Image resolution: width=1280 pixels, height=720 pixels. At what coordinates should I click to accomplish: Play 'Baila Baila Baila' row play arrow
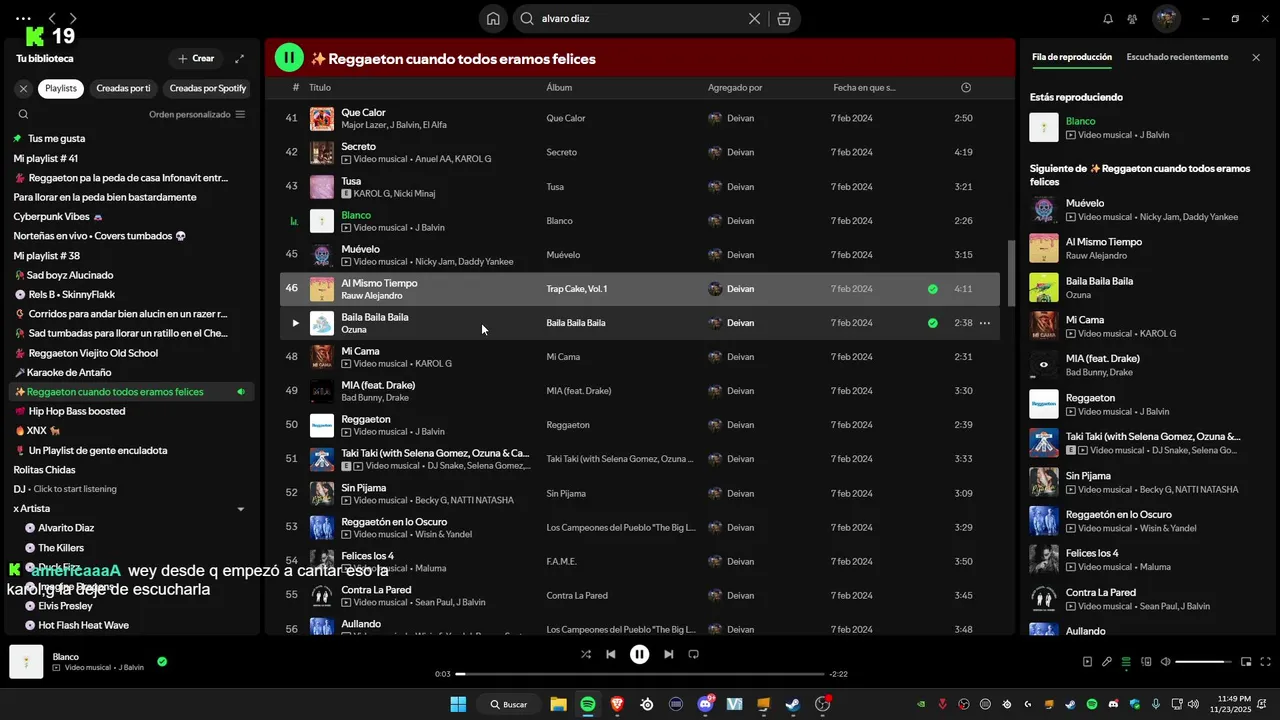tap(295, 323)
